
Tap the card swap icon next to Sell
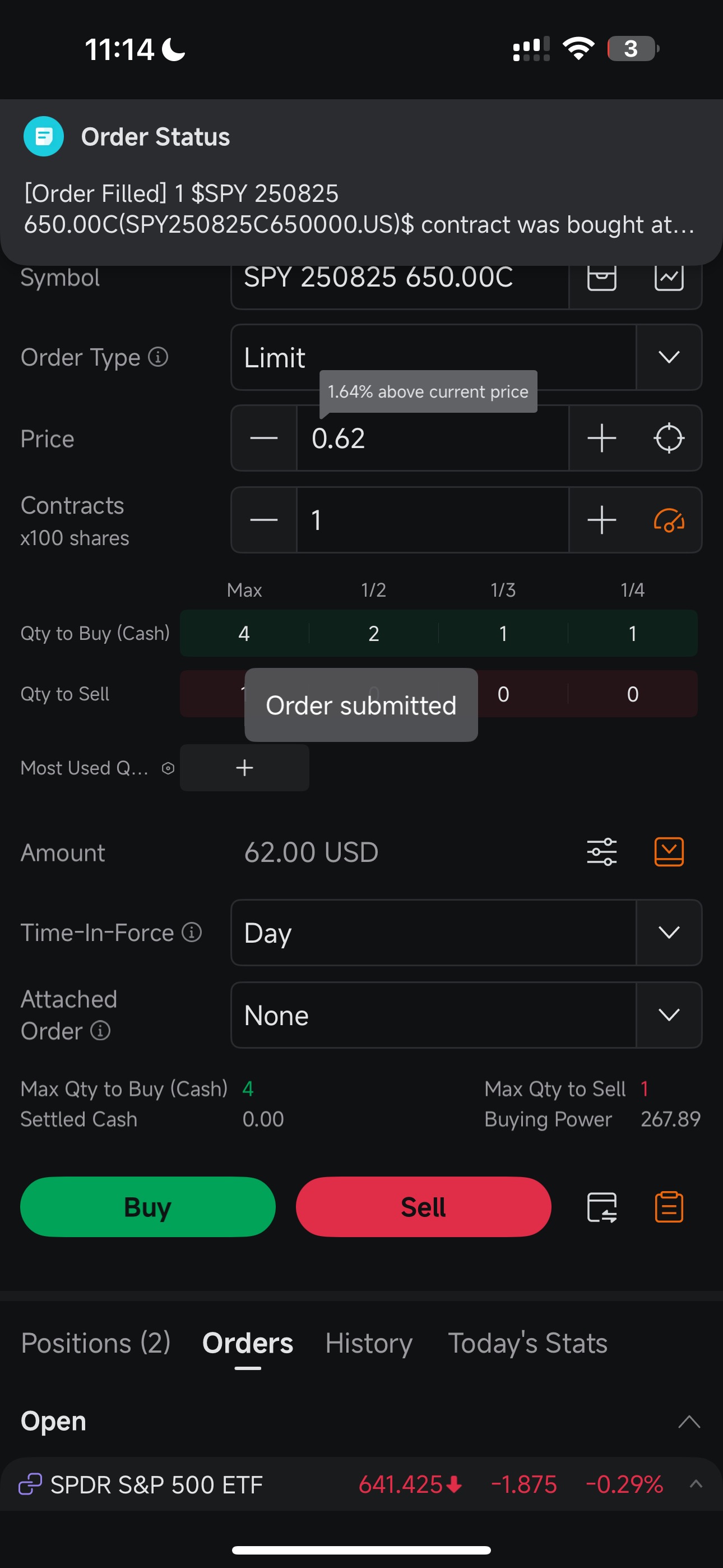[601, 1206]
